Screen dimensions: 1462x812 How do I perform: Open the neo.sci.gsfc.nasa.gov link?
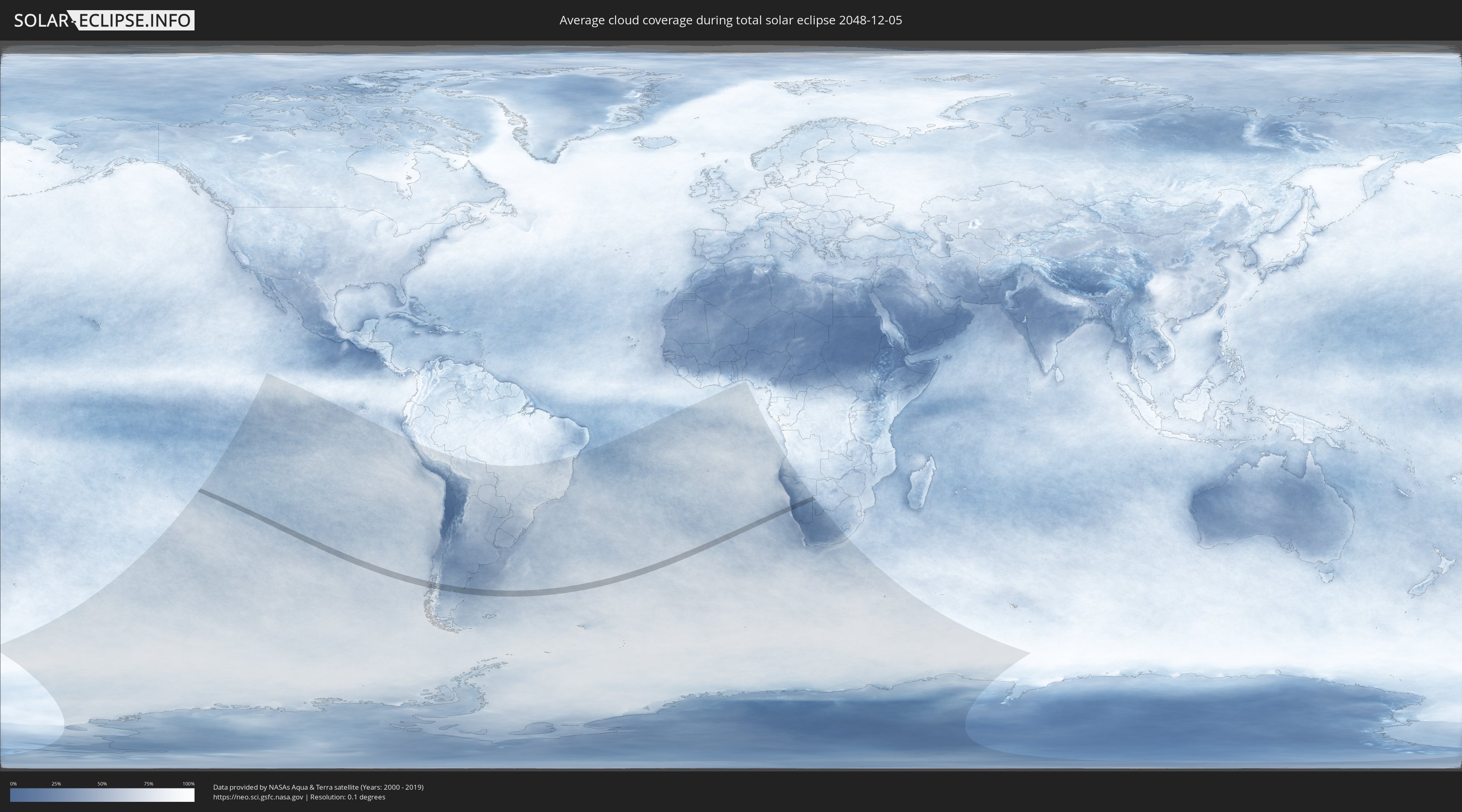258,797
